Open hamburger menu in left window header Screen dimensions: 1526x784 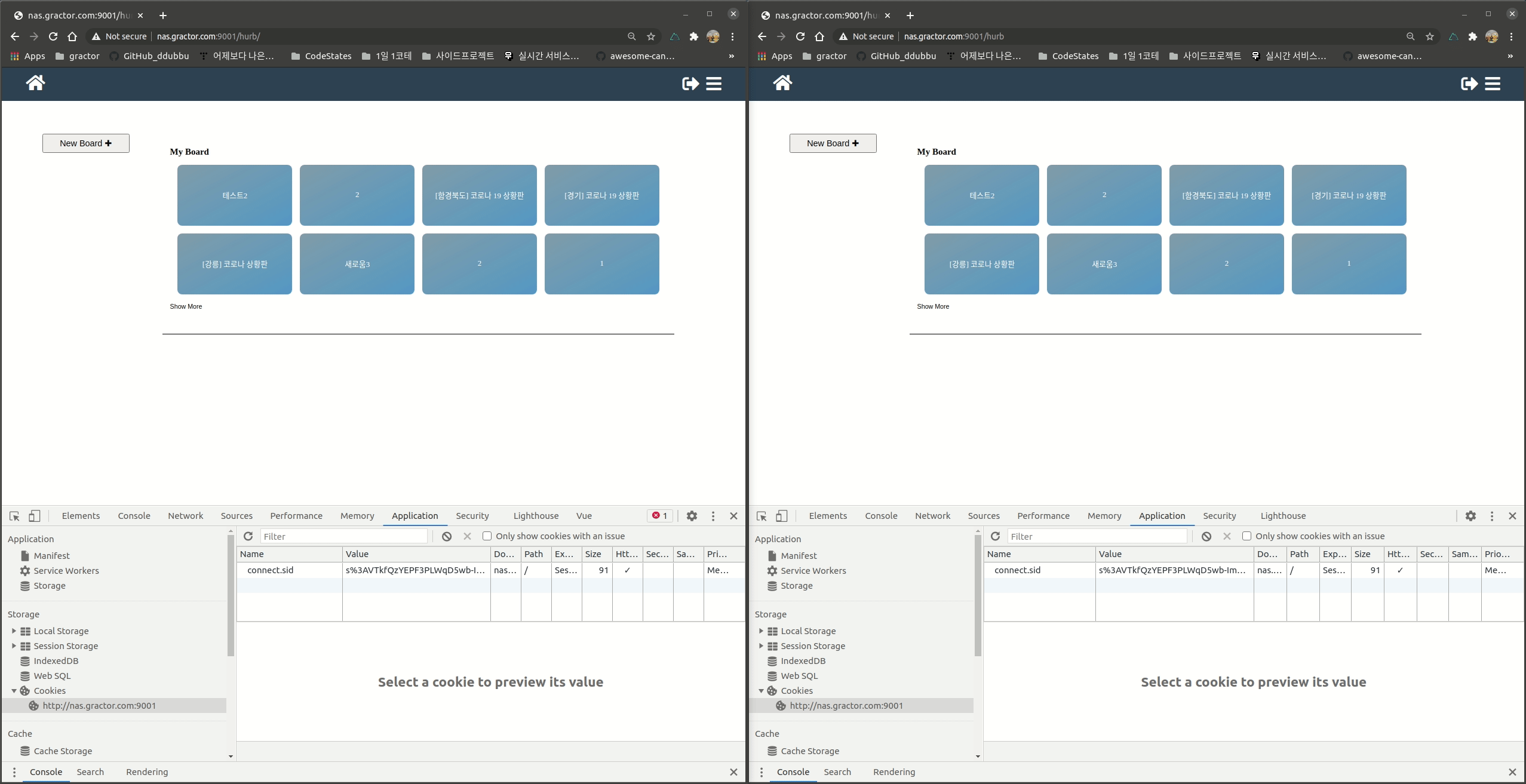pos(714,84)
